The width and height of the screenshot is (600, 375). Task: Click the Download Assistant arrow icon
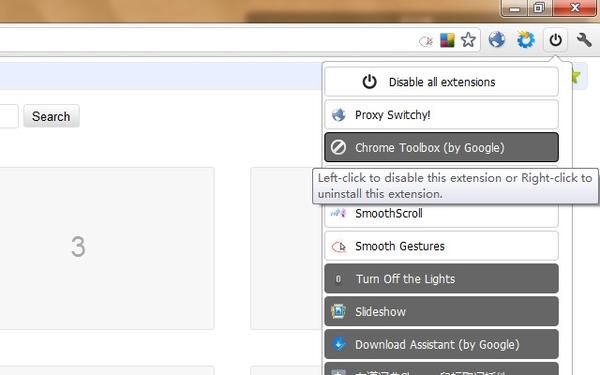tap(339, 344)
